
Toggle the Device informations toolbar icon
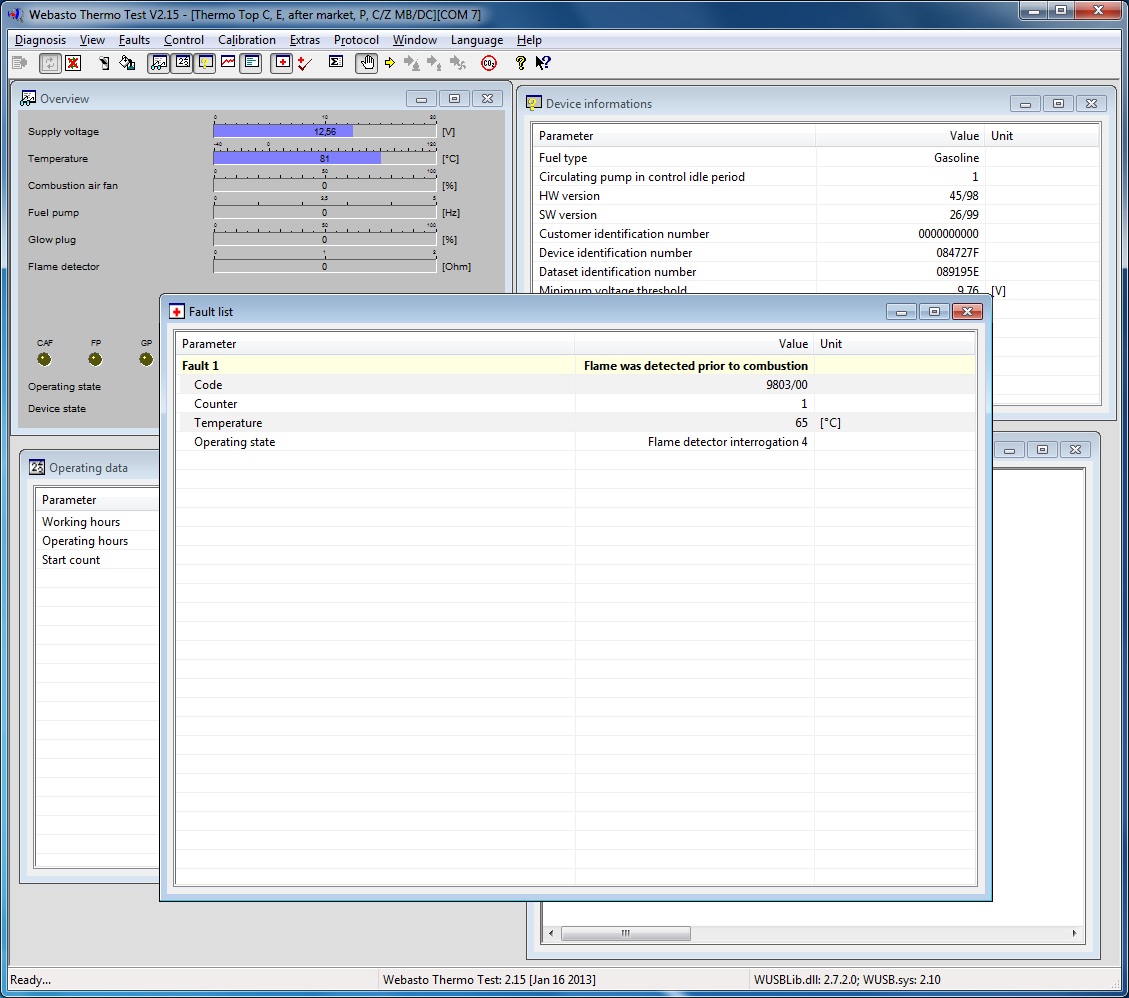(x=206, y=63)
